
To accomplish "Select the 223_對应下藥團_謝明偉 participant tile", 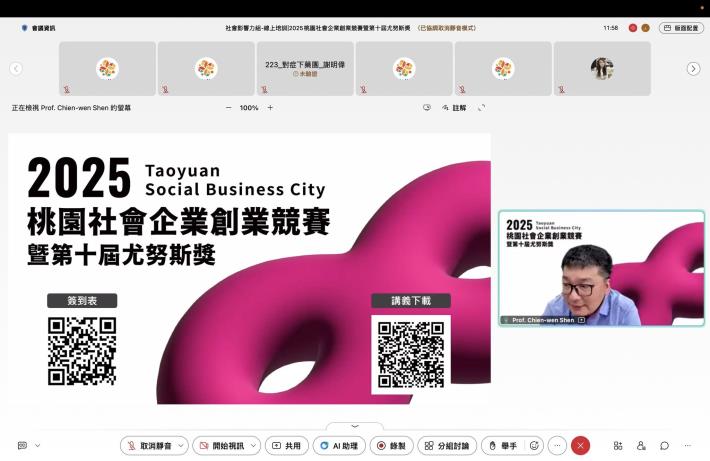I will [x=305, y=69].
